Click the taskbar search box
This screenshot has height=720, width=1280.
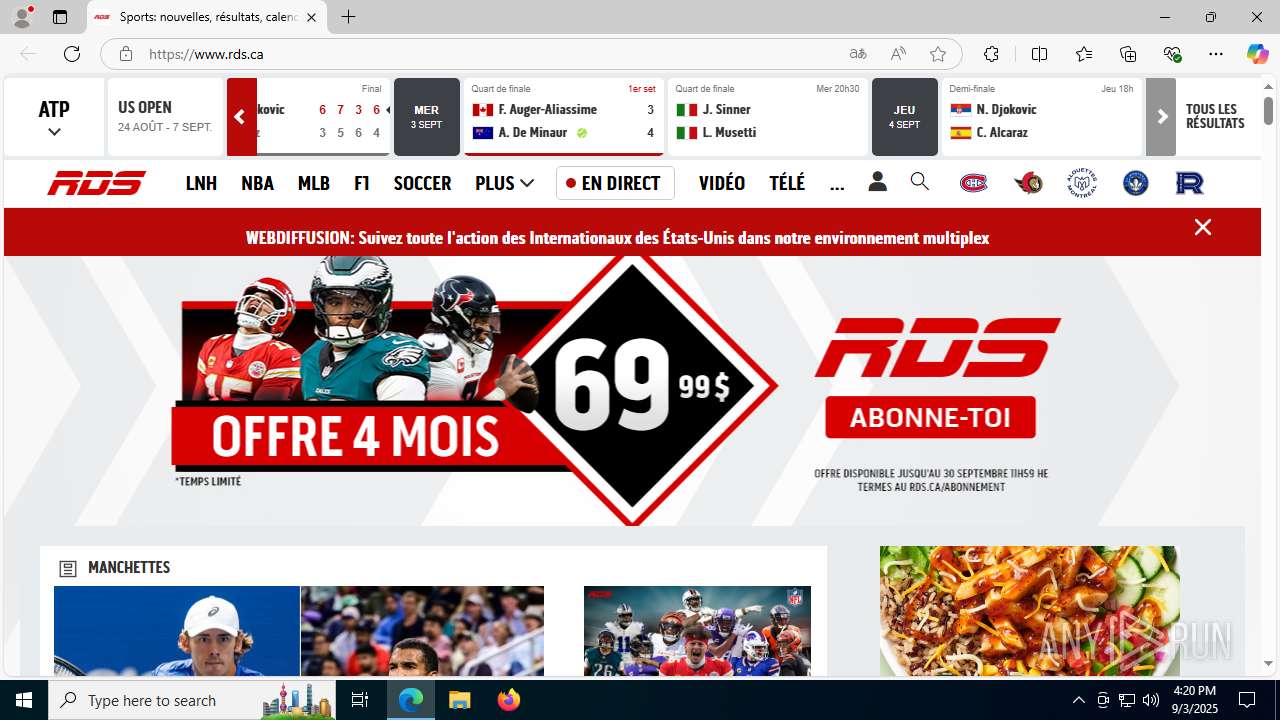point(192,700)
